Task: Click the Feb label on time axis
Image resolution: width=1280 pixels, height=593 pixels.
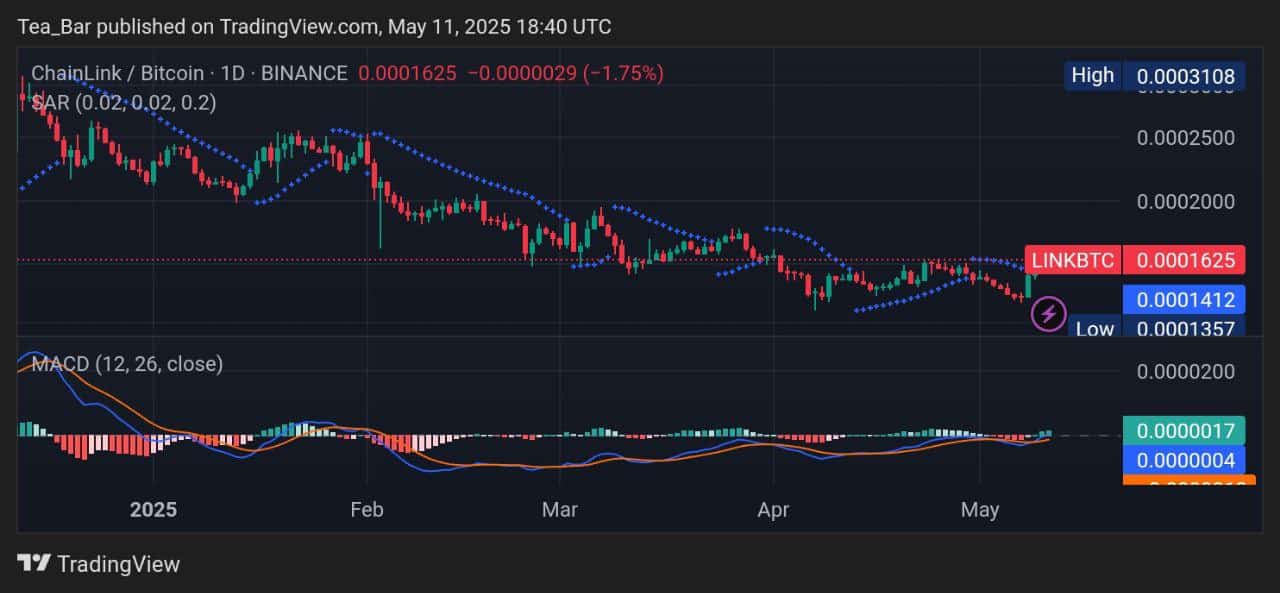Action: (367, 510)
